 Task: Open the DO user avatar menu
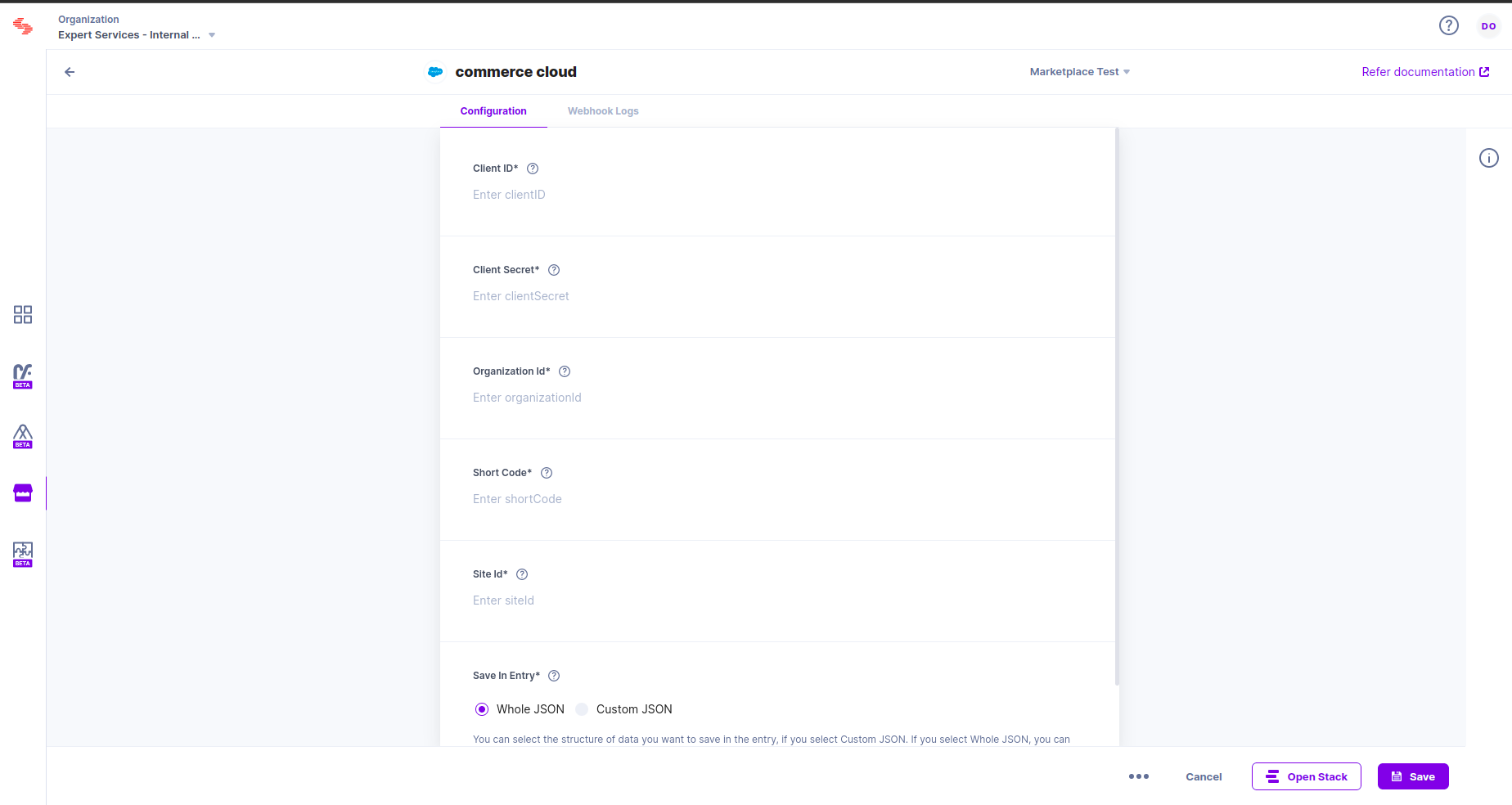[x=1488, y=26]
